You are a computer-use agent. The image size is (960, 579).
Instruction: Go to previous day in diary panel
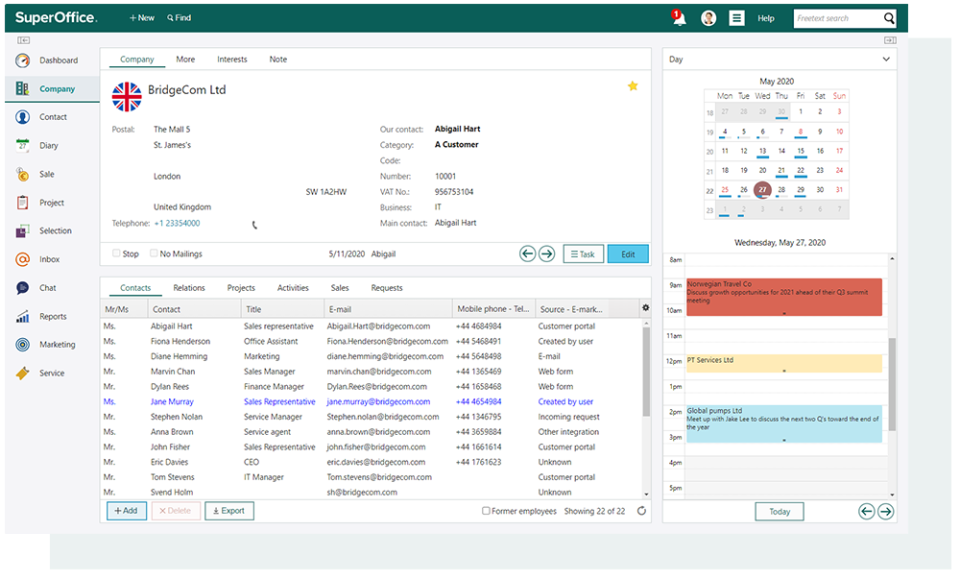[x=866, y=512]
